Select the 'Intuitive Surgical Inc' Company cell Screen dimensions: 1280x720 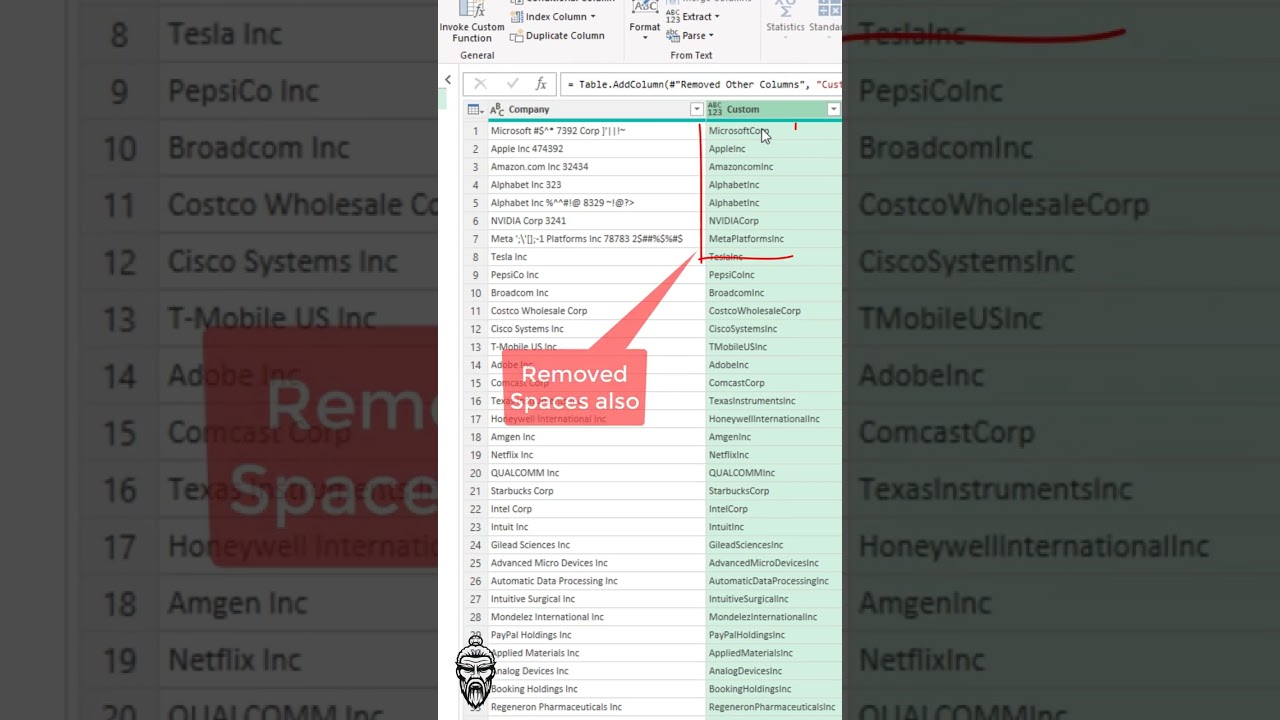coord(596,599)
